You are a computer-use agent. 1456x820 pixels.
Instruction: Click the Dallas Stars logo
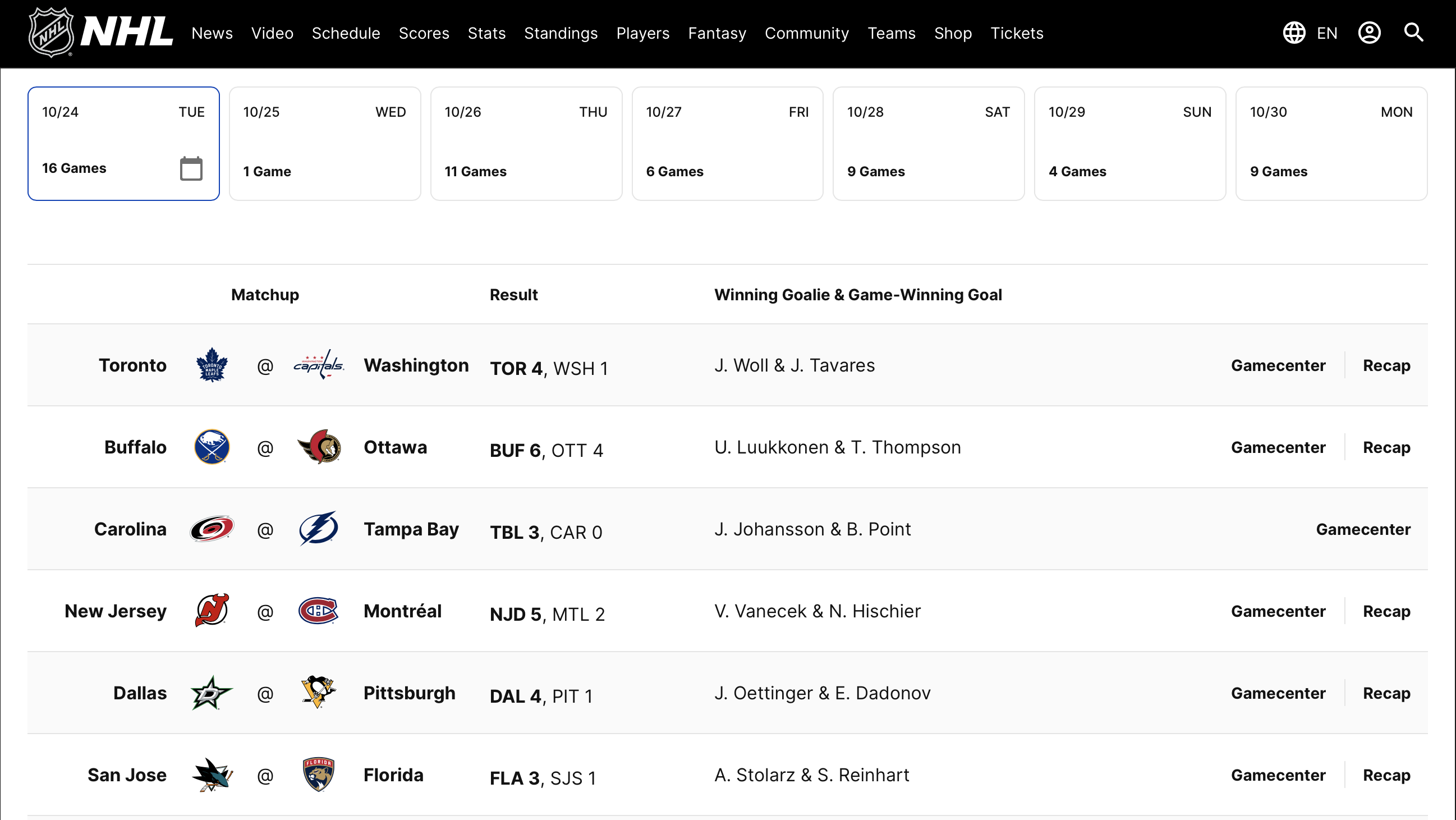click(212, 693)
